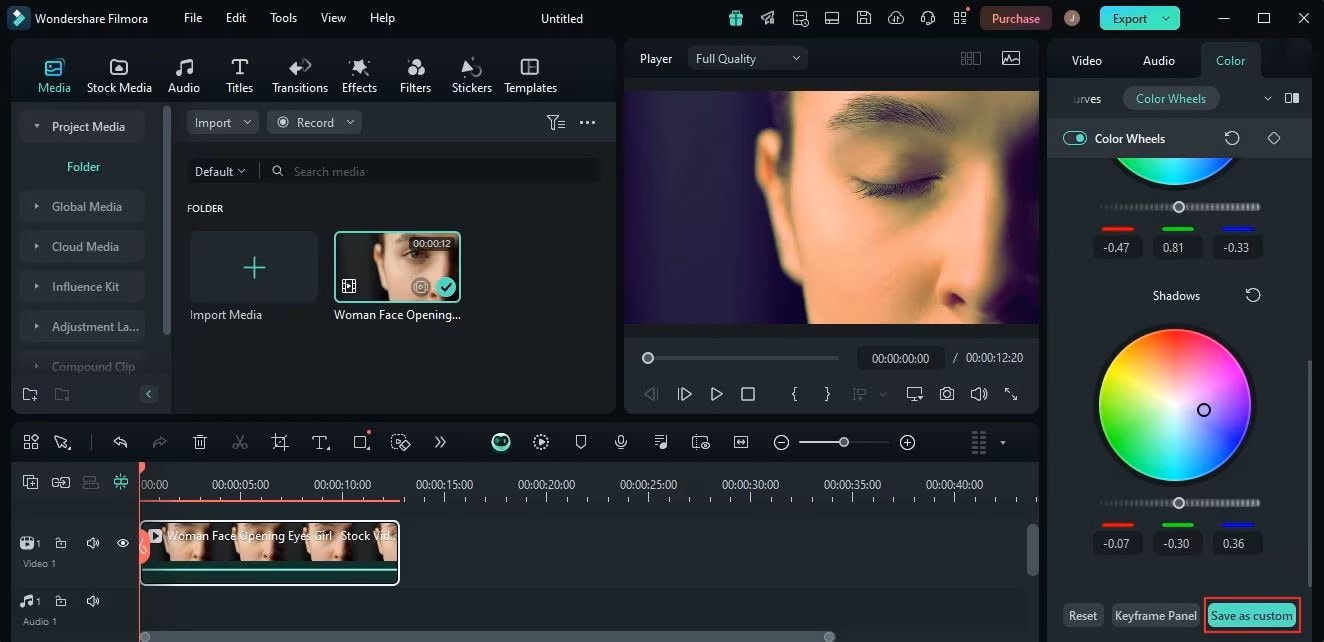The height and width of the screenshot is (642, 1324).
Task: Hide the Video 1 track with the eye icon
Action: tap(122, 543)
